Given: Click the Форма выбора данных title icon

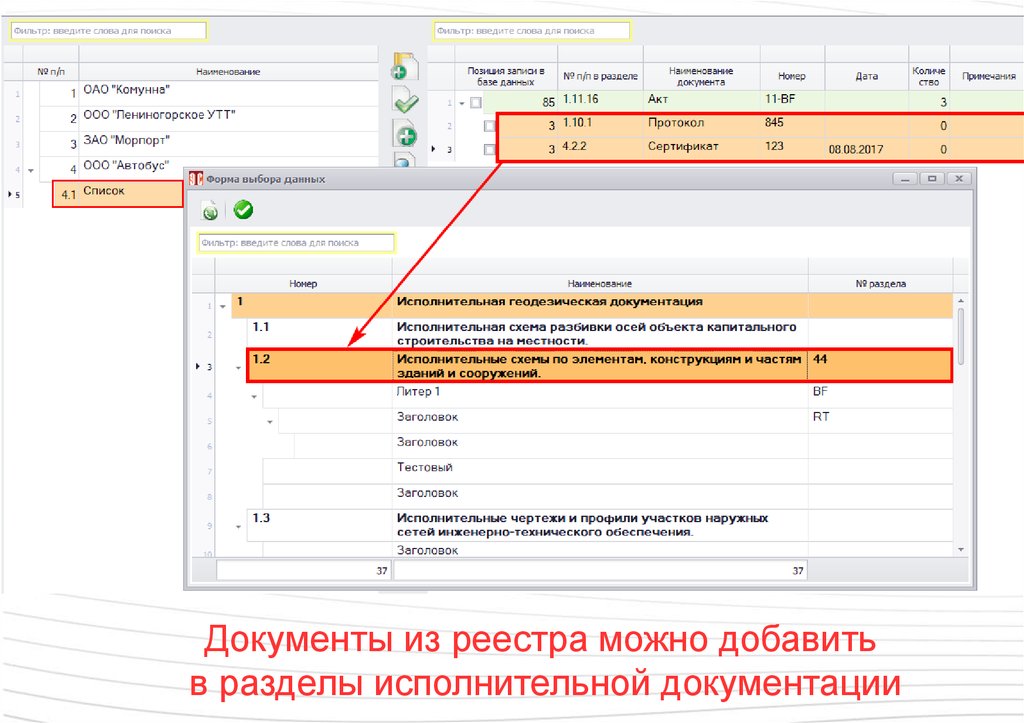Looking at the screenshot, I should coord(197,179).
